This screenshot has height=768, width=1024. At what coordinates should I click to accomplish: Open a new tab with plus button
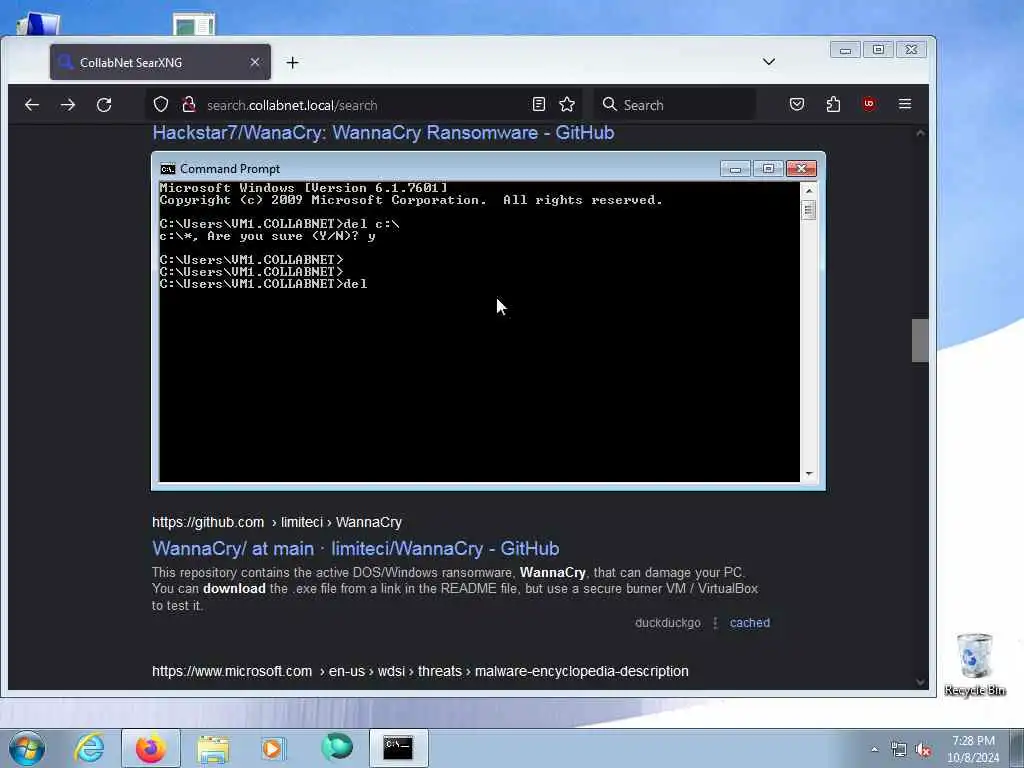pyautogui.click(x=293, y=63)
